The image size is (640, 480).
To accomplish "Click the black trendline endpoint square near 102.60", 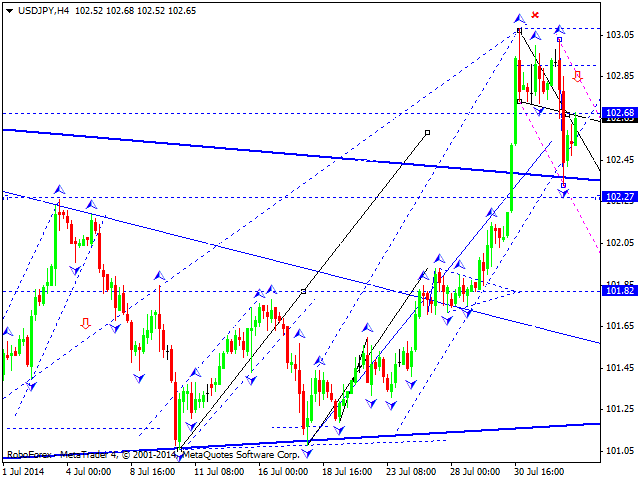I will [427, 132].
